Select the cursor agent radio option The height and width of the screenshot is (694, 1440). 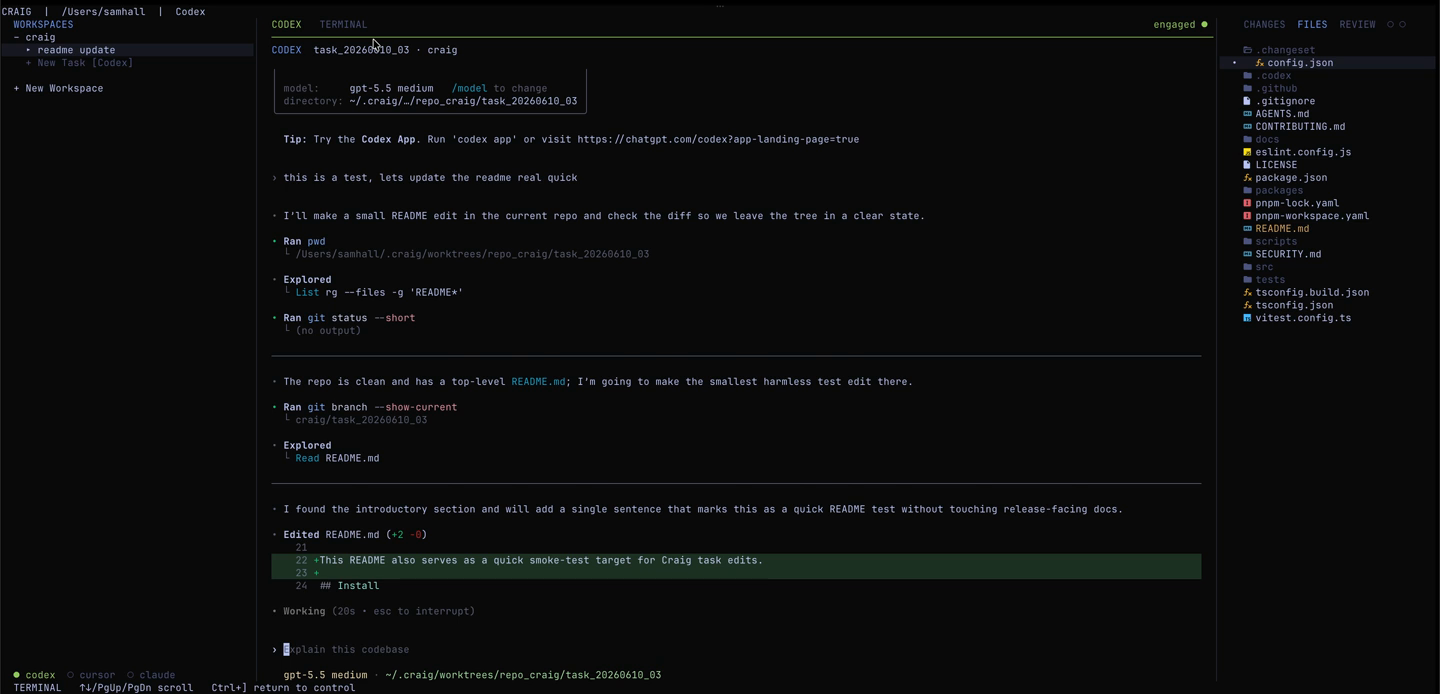click(91, 675)
